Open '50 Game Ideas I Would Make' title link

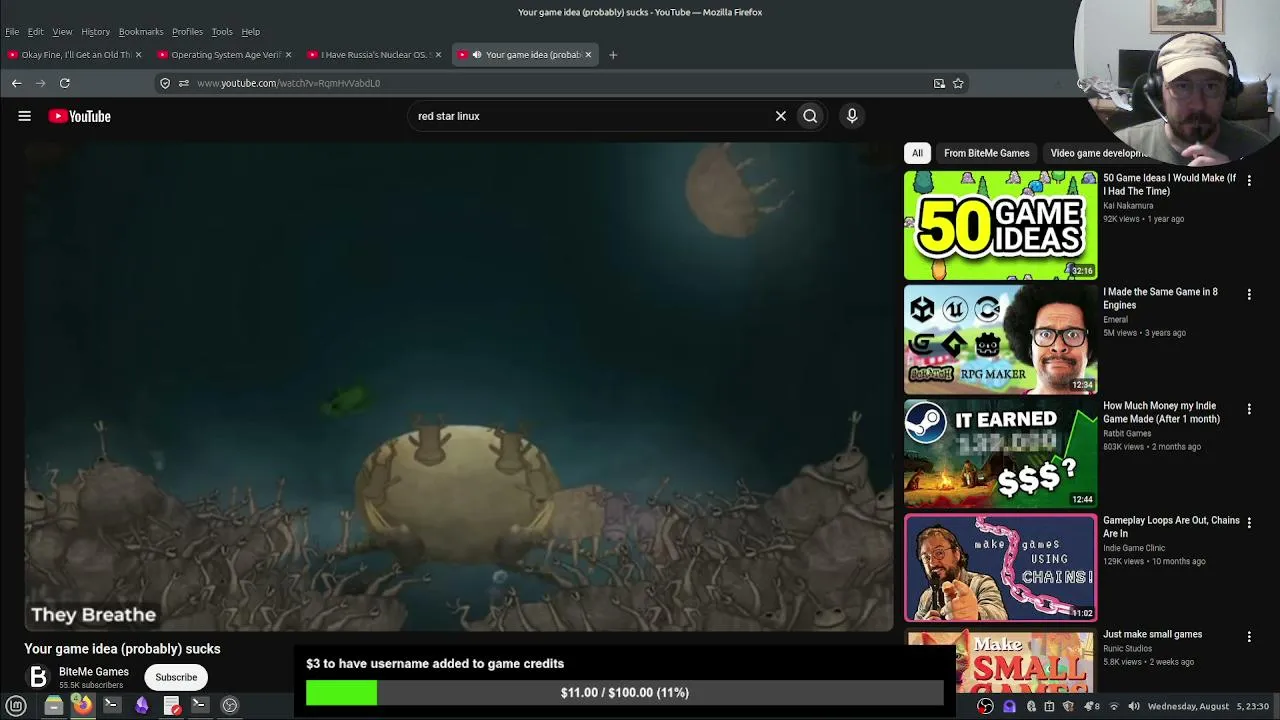(1169, 184)
